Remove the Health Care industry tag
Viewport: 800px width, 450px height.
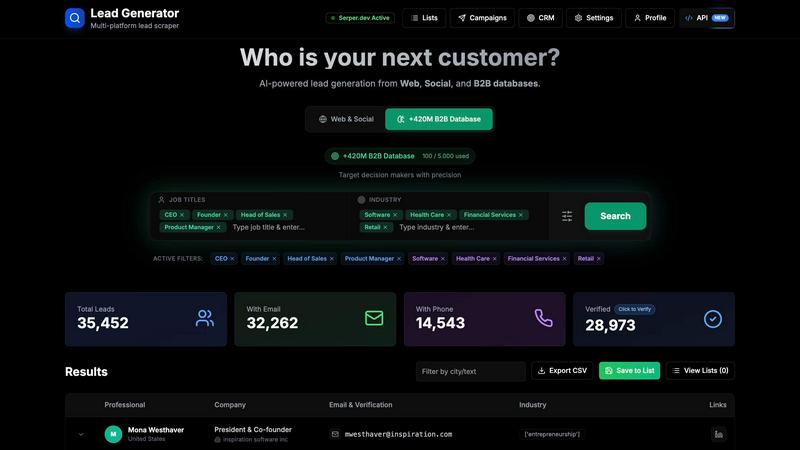pyautogui.click(x=449, y=215)
